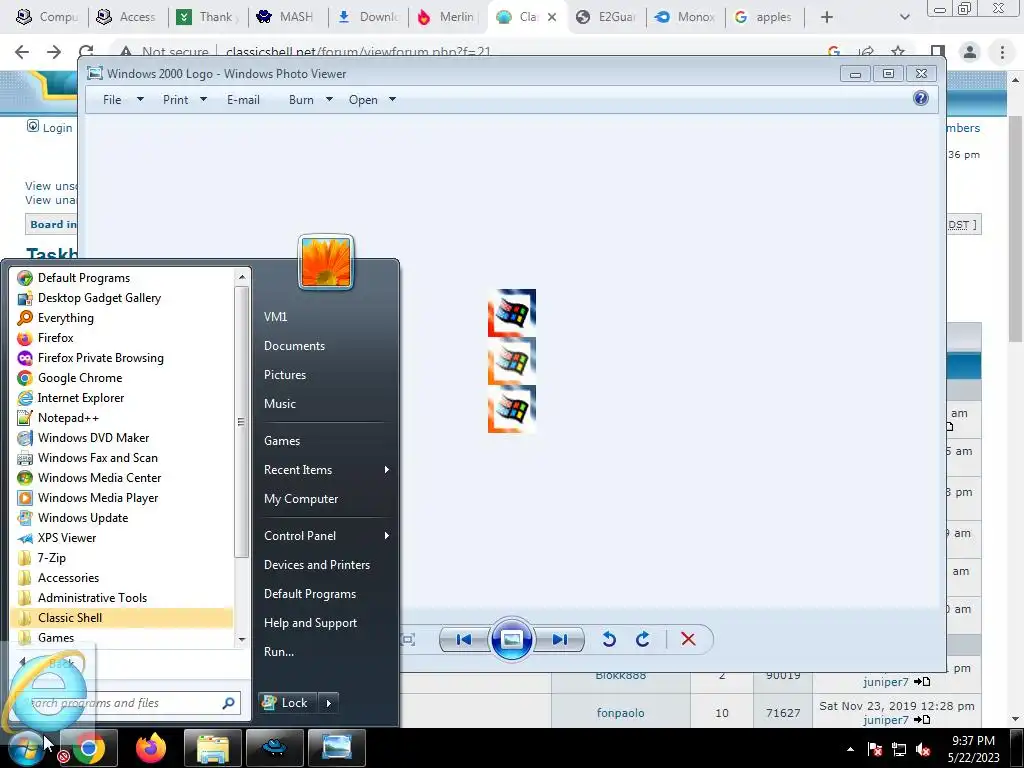This screenshot has width=1024, height=768.
Task: Show hidden system tray icons
Action: point(850,750)
